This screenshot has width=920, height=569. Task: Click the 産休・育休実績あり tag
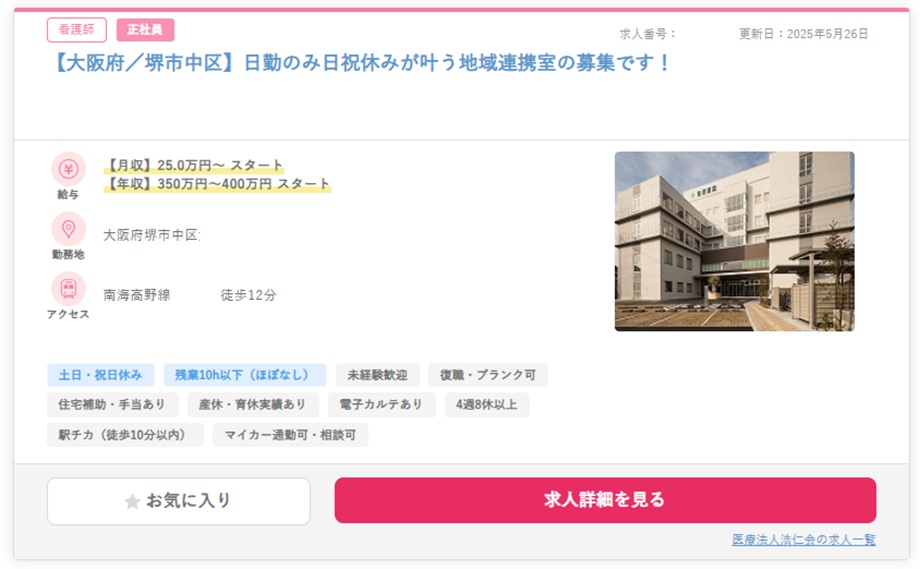point(253,405)
